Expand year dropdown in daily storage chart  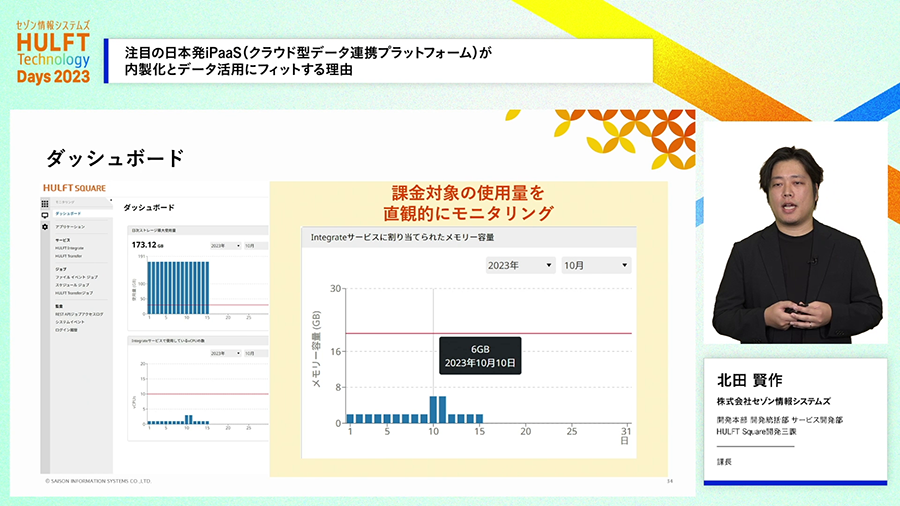point(224,245)
